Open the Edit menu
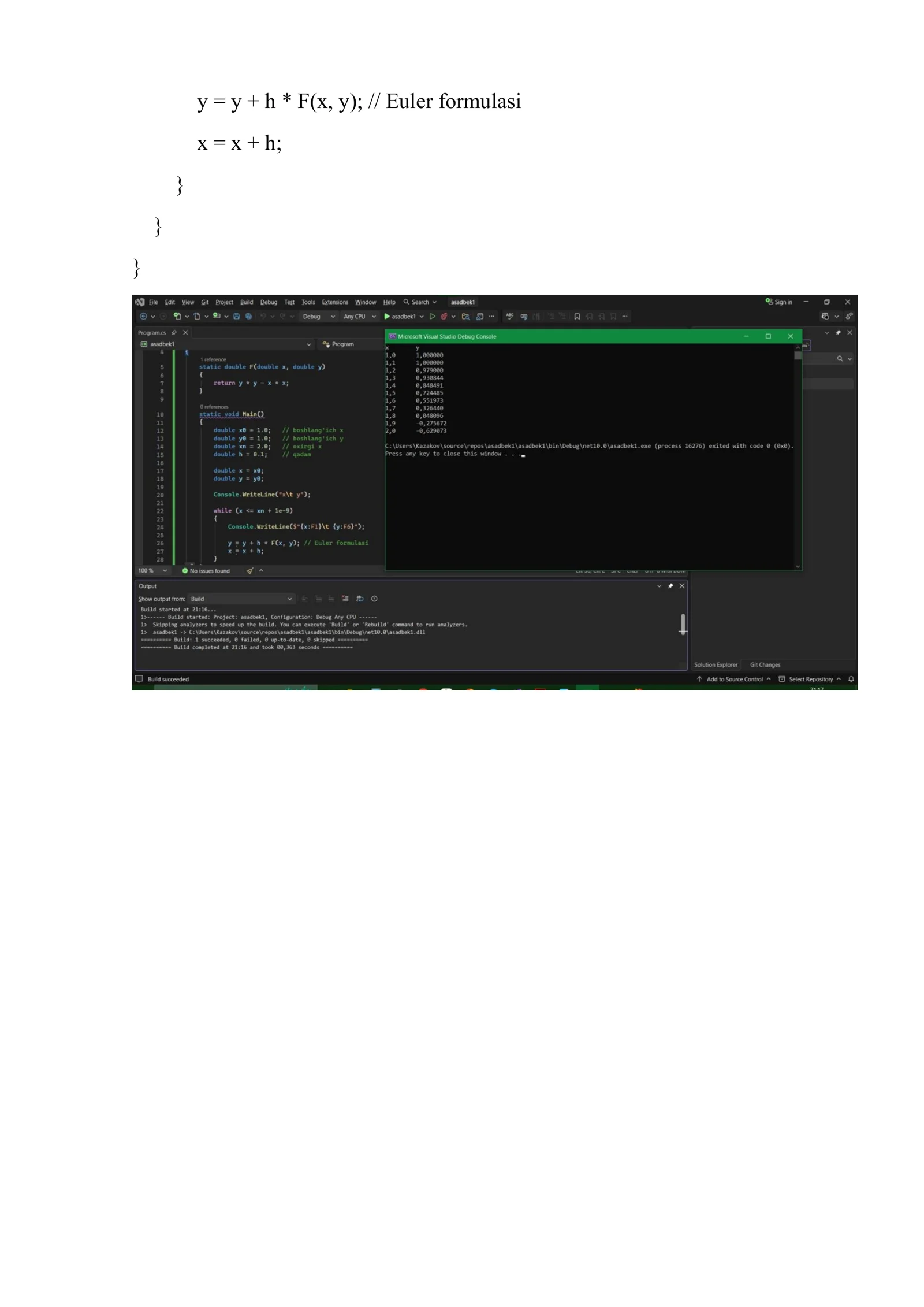Image resolution: width=924 pixels, height=1307 pixels. point(170,302)
